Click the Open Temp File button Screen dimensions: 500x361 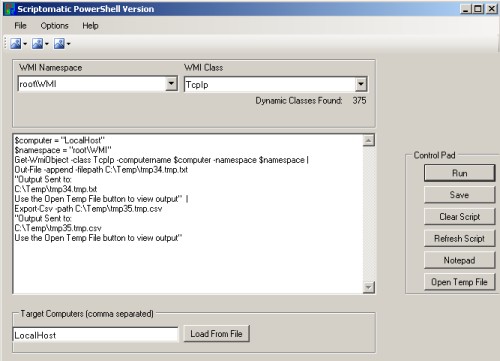point(459,282)
